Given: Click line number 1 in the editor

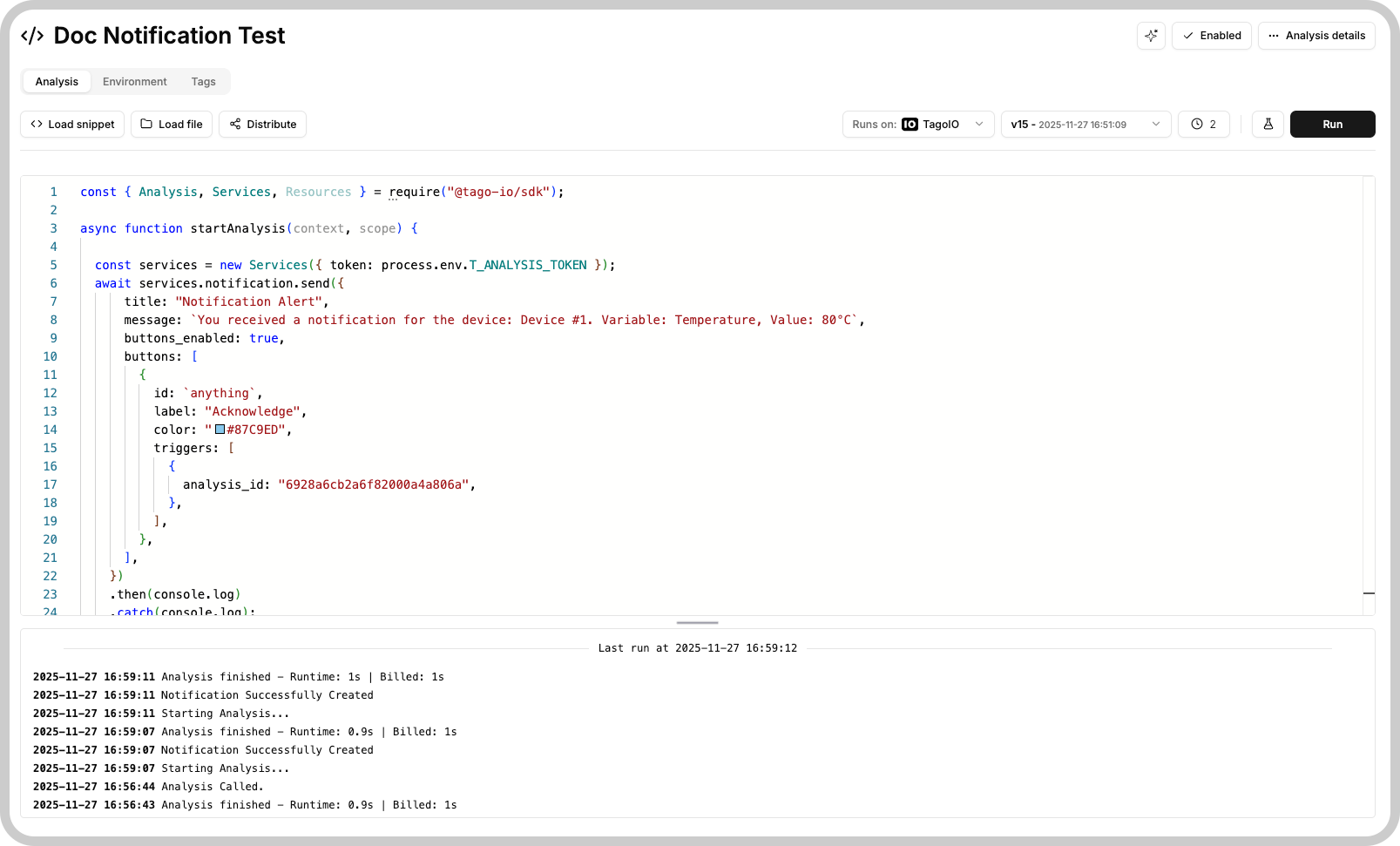Looking at the screenshot, I should [x=53, y=192].
